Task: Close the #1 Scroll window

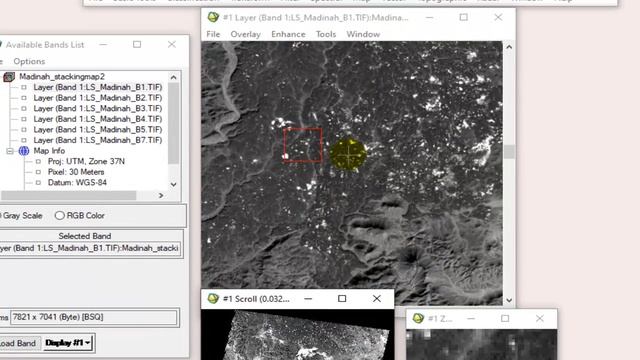Action: click(x=377, y=299)
